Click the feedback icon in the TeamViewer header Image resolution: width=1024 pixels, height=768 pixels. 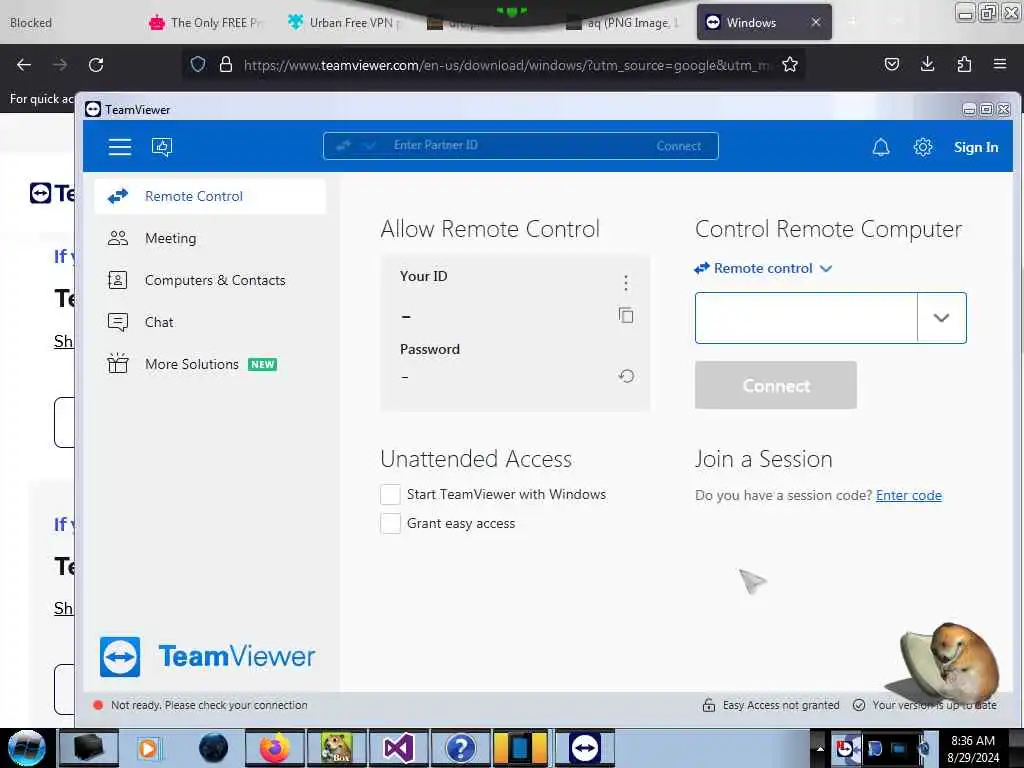tap(162, 147)
